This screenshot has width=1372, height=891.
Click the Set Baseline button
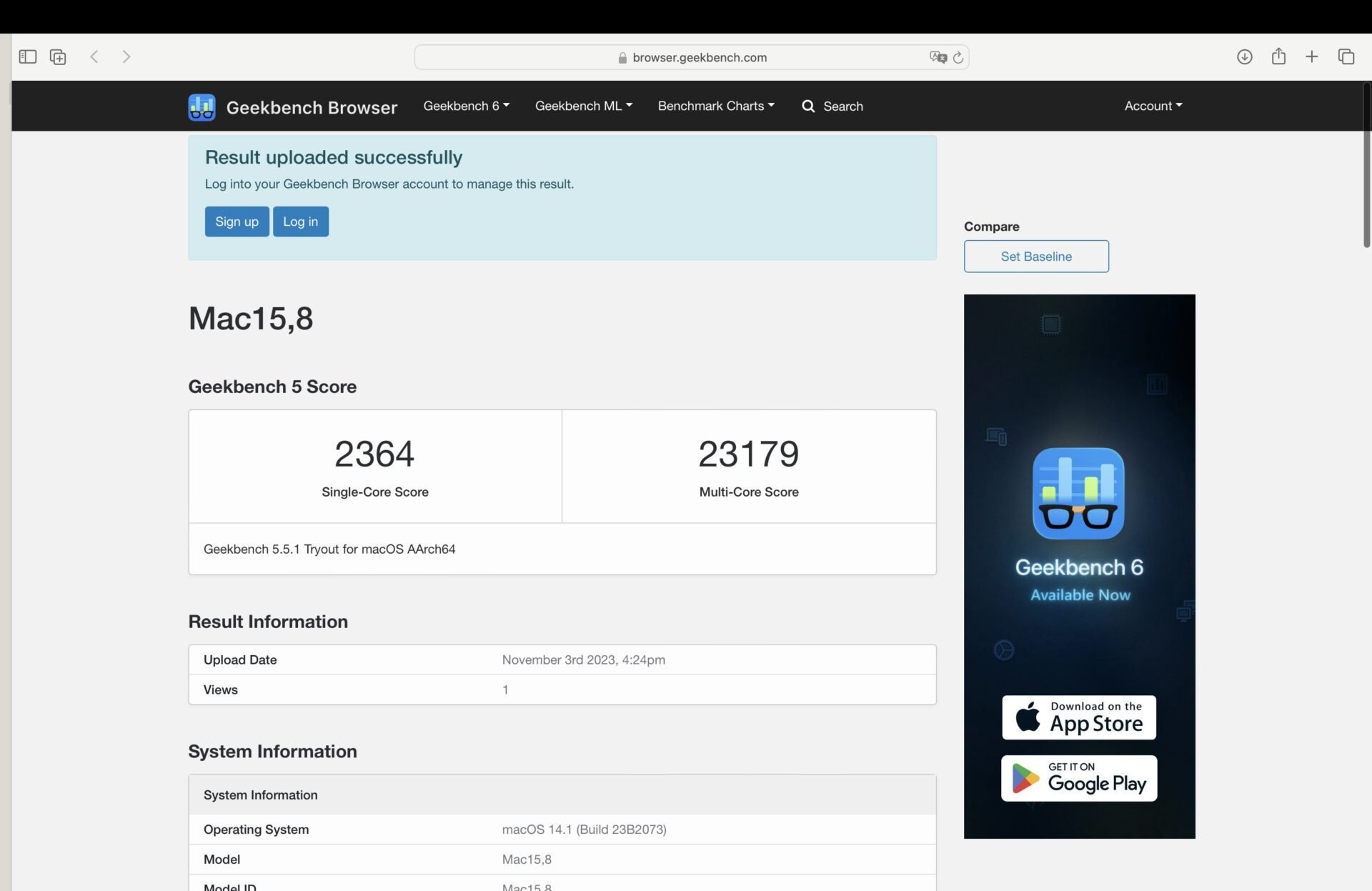[x=1036, y=256]
